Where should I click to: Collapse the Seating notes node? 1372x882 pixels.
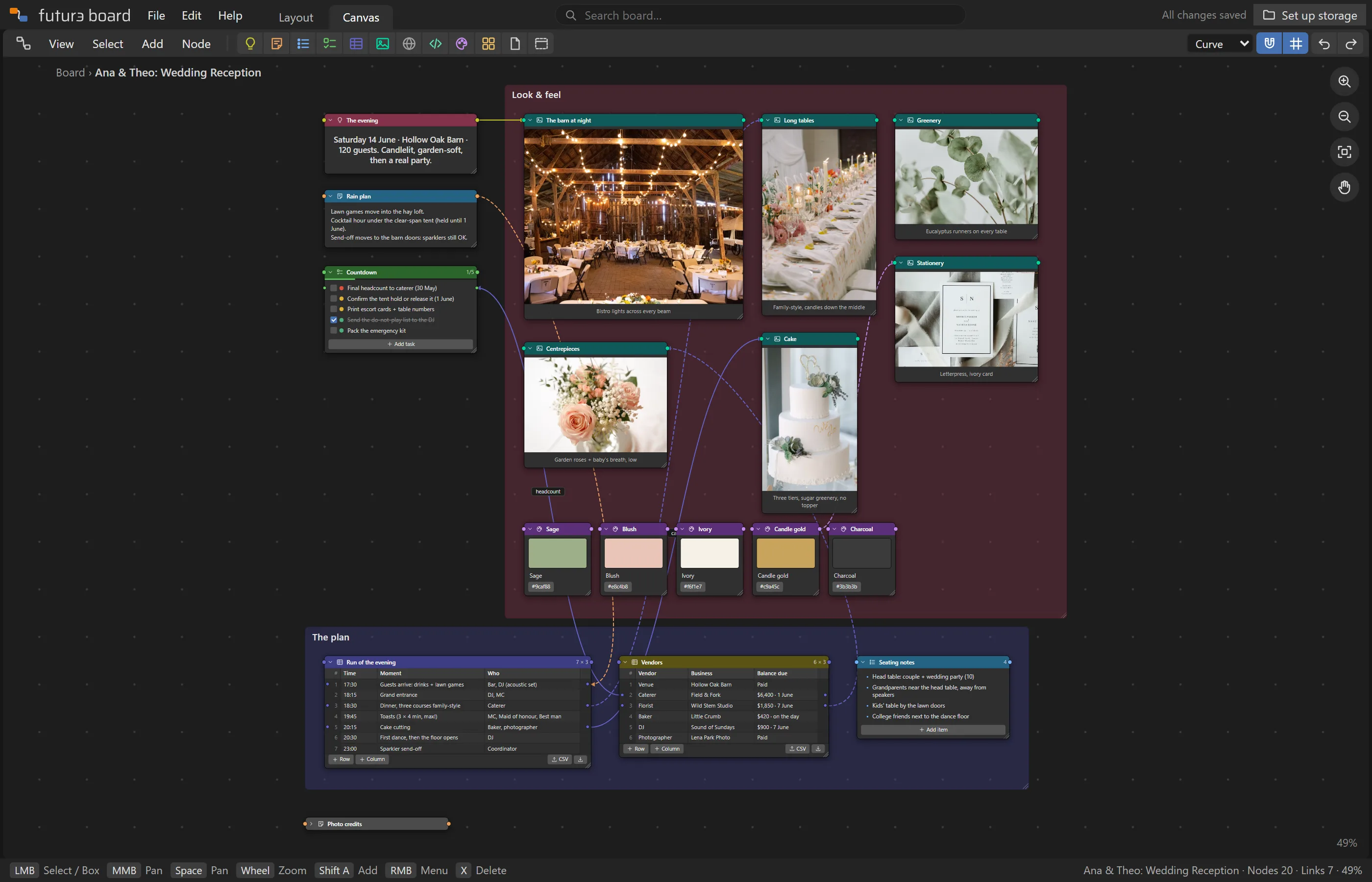tap(863, 662)
